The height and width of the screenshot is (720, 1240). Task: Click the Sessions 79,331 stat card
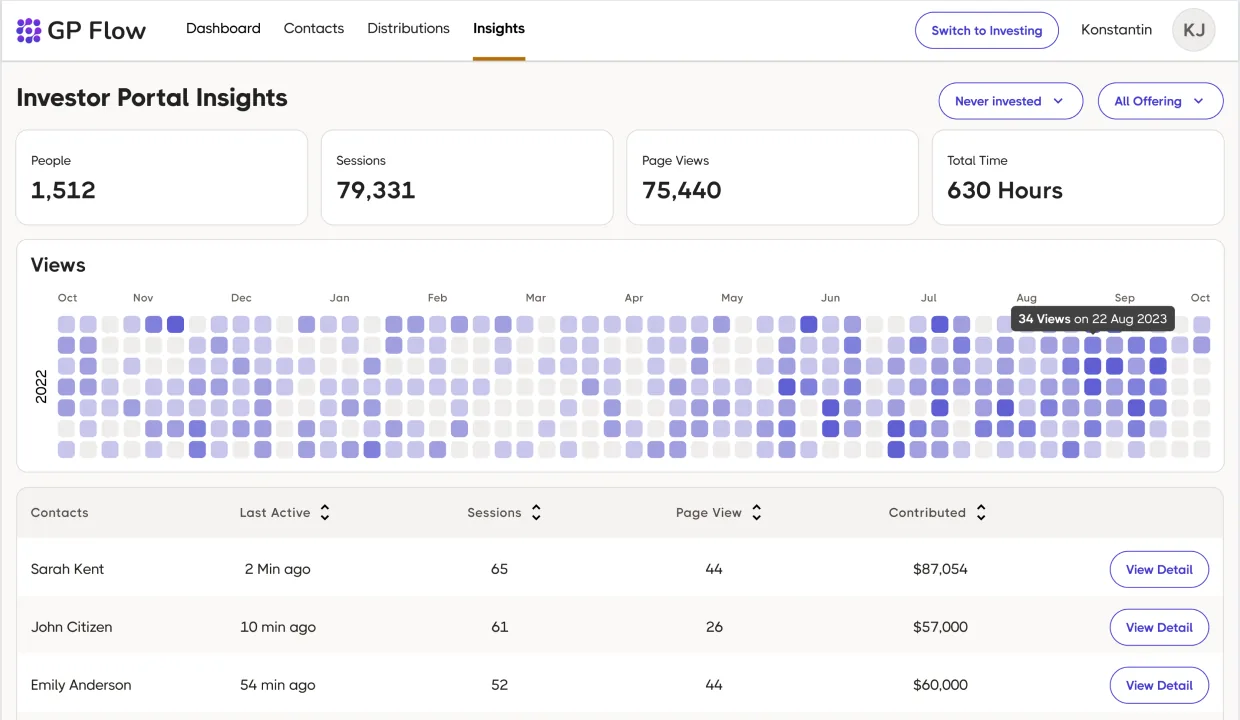pos(467,177)
